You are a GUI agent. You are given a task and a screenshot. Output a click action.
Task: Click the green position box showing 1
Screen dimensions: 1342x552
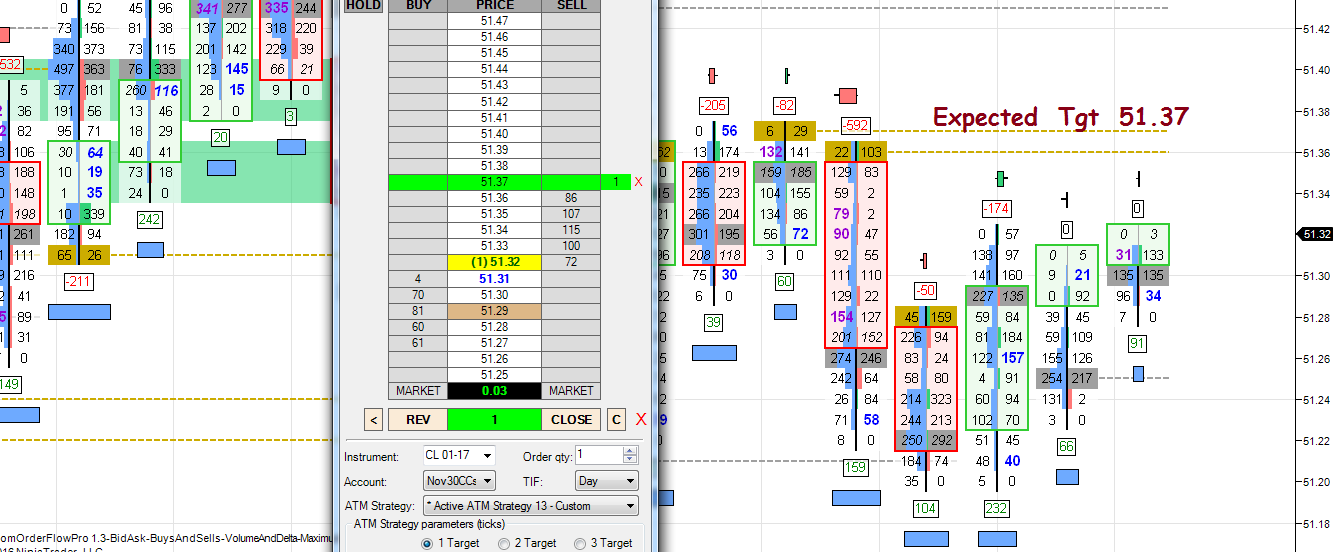tap(494, 420)
